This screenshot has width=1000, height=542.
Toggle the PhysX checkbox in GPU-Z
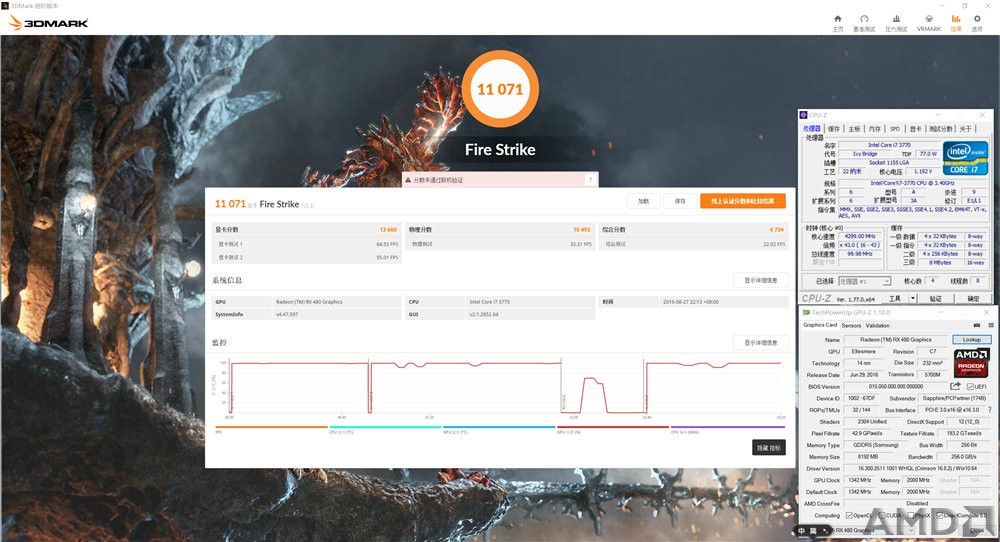[x=912, y=515]
